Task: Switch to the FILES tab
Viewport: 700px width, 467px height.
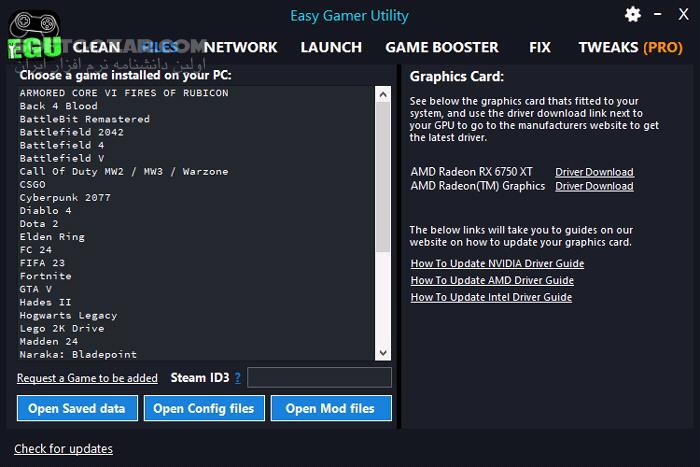Action: pos(160,47)
